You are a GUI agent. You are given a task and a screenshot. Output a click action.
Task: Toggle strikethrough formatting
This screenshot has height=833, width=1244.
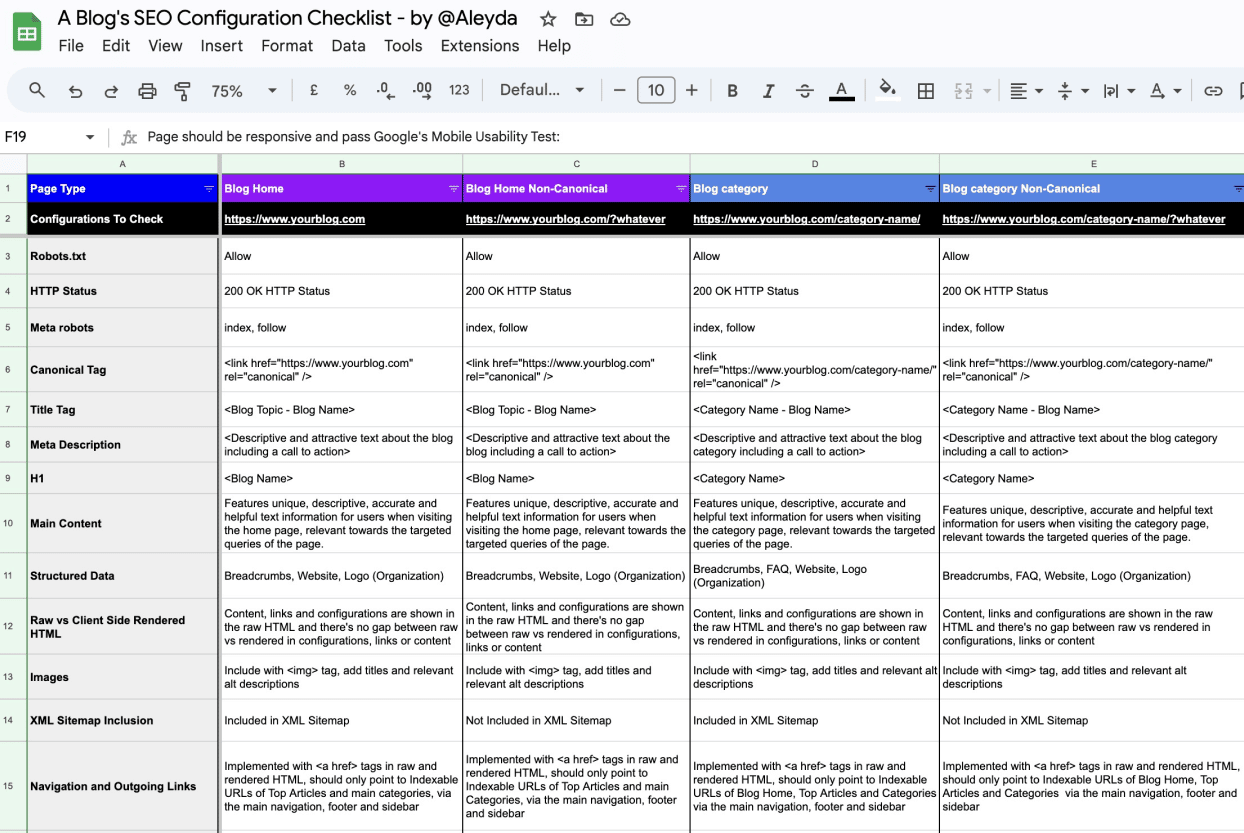tap(805, 91)
